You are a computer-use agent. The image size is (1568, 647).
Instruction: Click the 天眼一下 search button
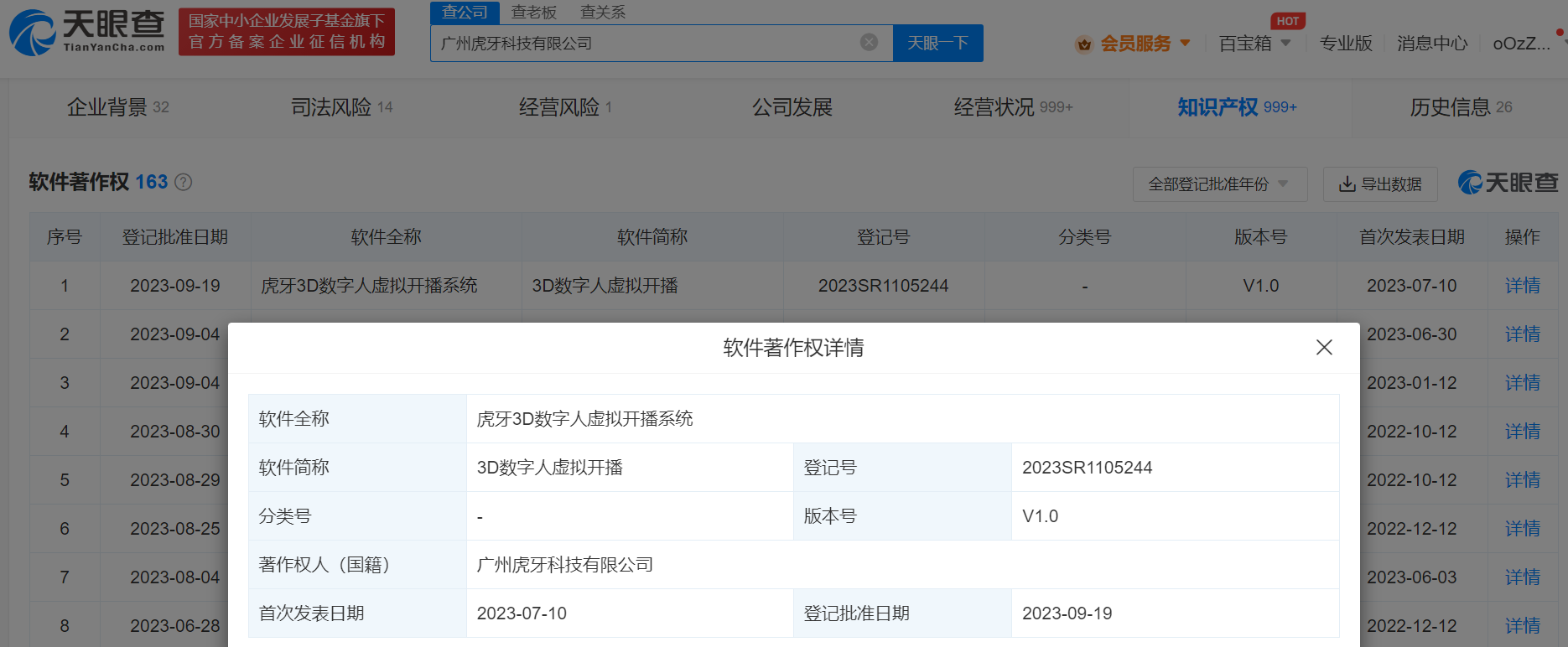[938, 43]
